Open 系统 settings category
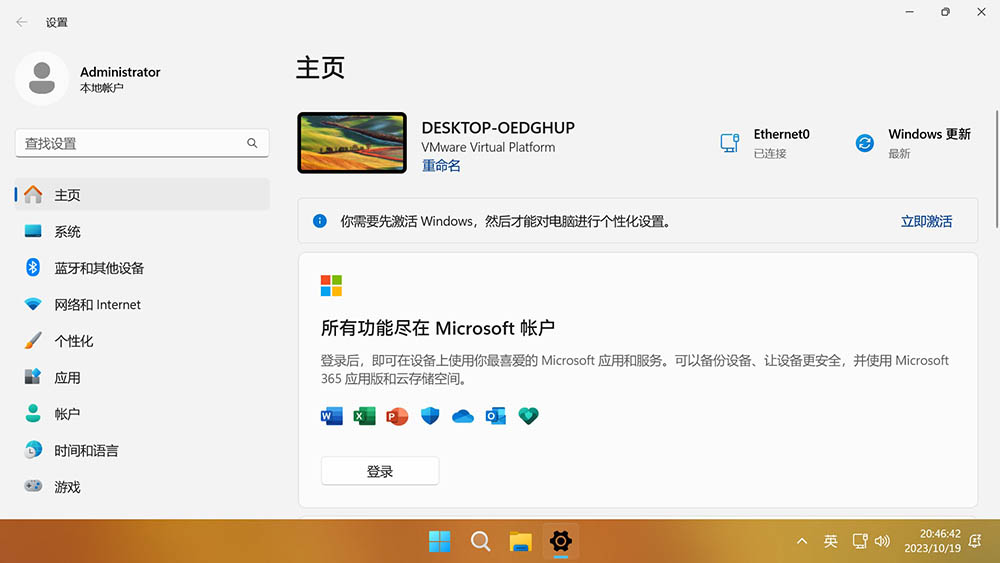 point(142,231)
